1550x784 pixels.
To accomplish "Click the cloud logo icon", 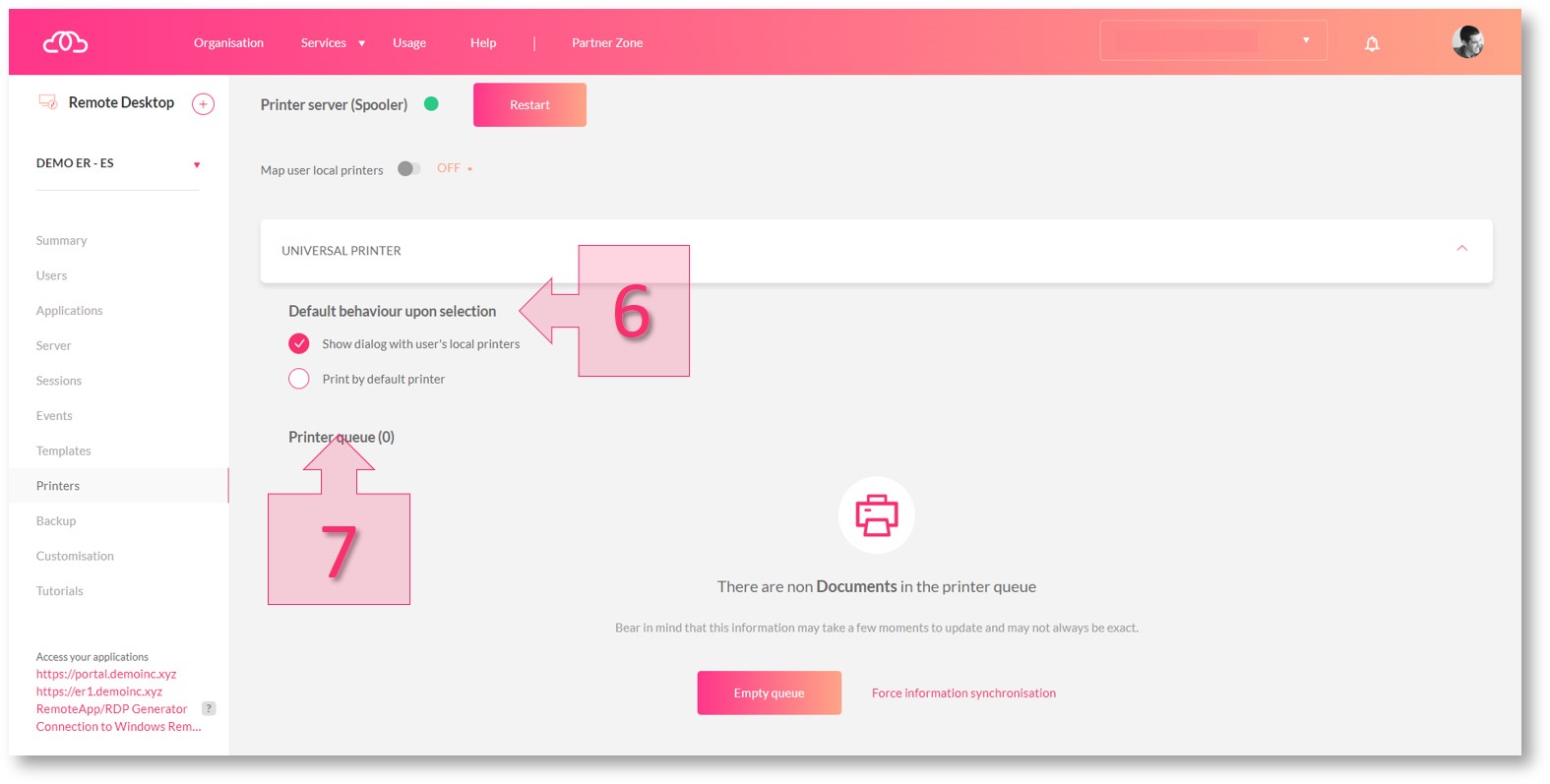I will tap(65, 42).
